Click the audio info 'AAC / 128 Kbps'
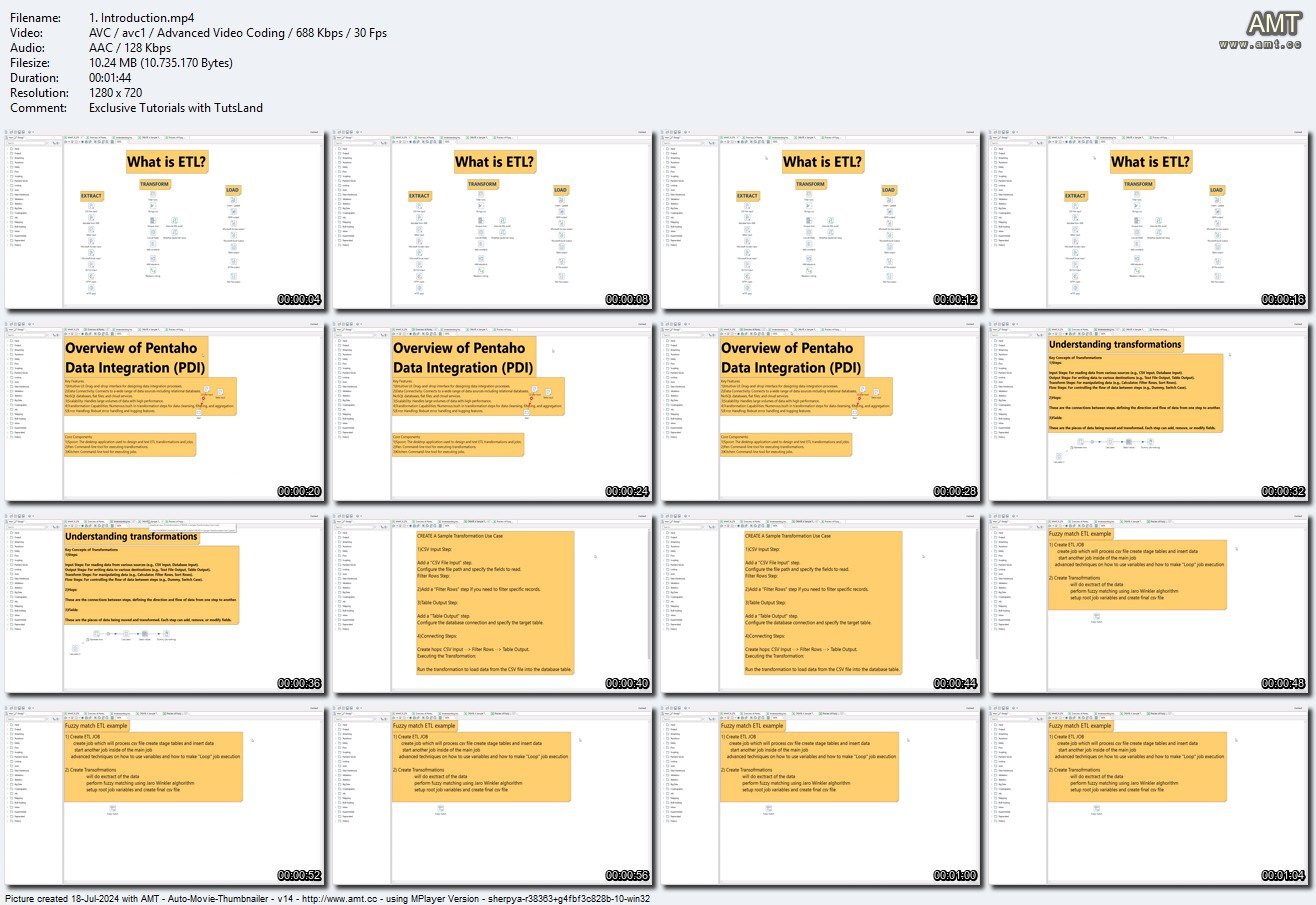This screenshot has height=905, width=1316. (x=131, y=48)
